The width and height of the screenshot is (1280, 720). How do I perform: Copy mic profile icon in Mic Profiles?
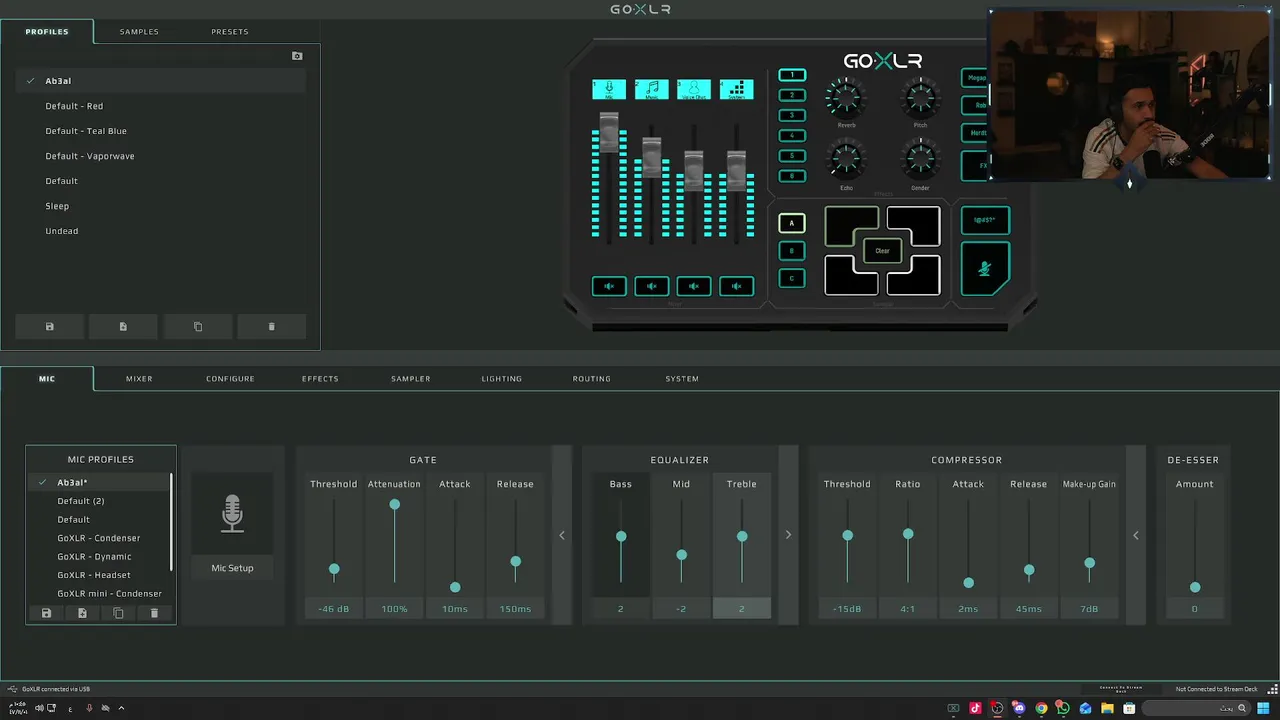tap(118, 613)
